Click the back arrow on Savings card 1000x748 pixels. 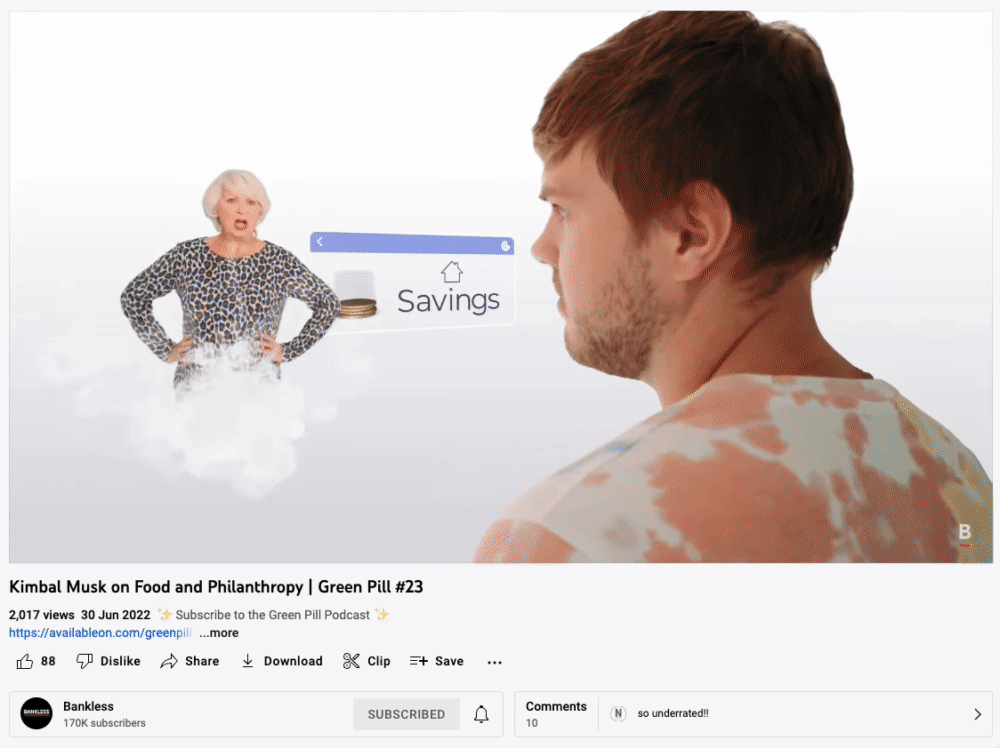[320, 241]
